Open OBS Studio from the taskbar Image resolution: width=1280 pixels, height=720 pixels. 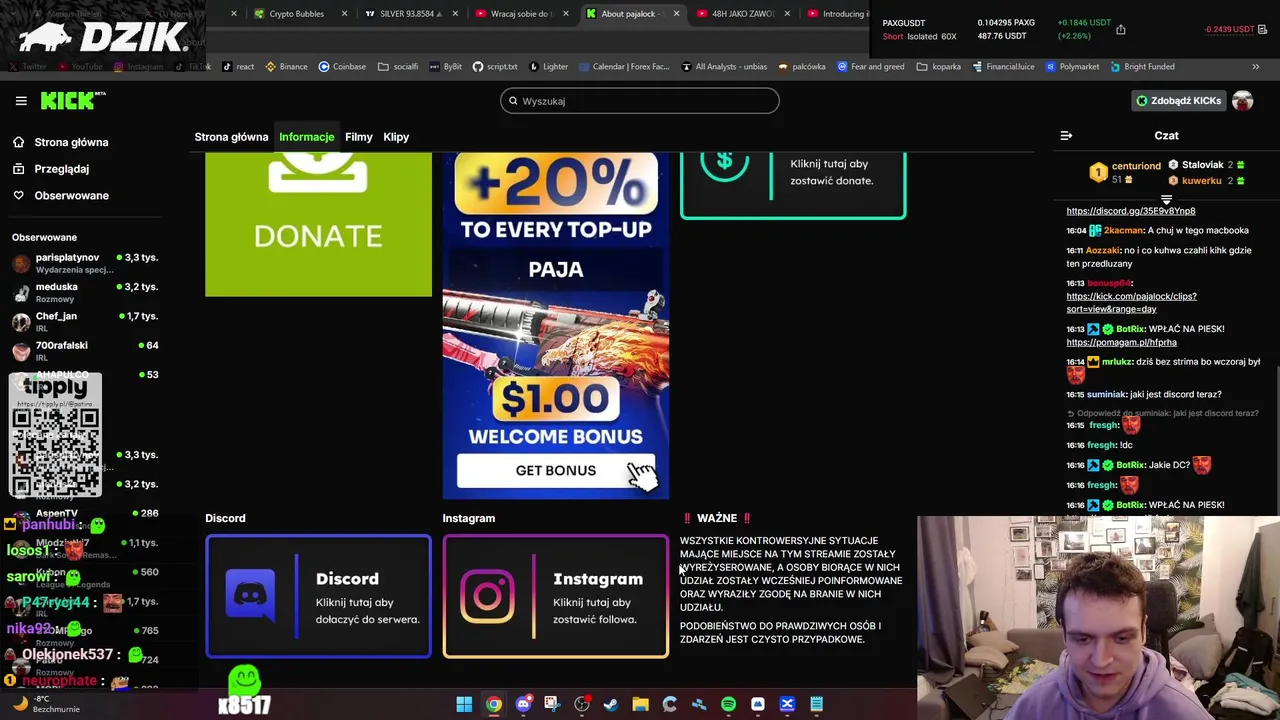pos(582,704)
